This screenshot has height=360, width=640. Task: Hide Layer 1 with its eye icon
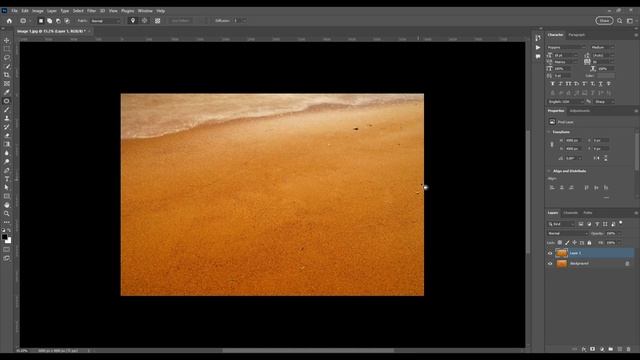point(550,253)
